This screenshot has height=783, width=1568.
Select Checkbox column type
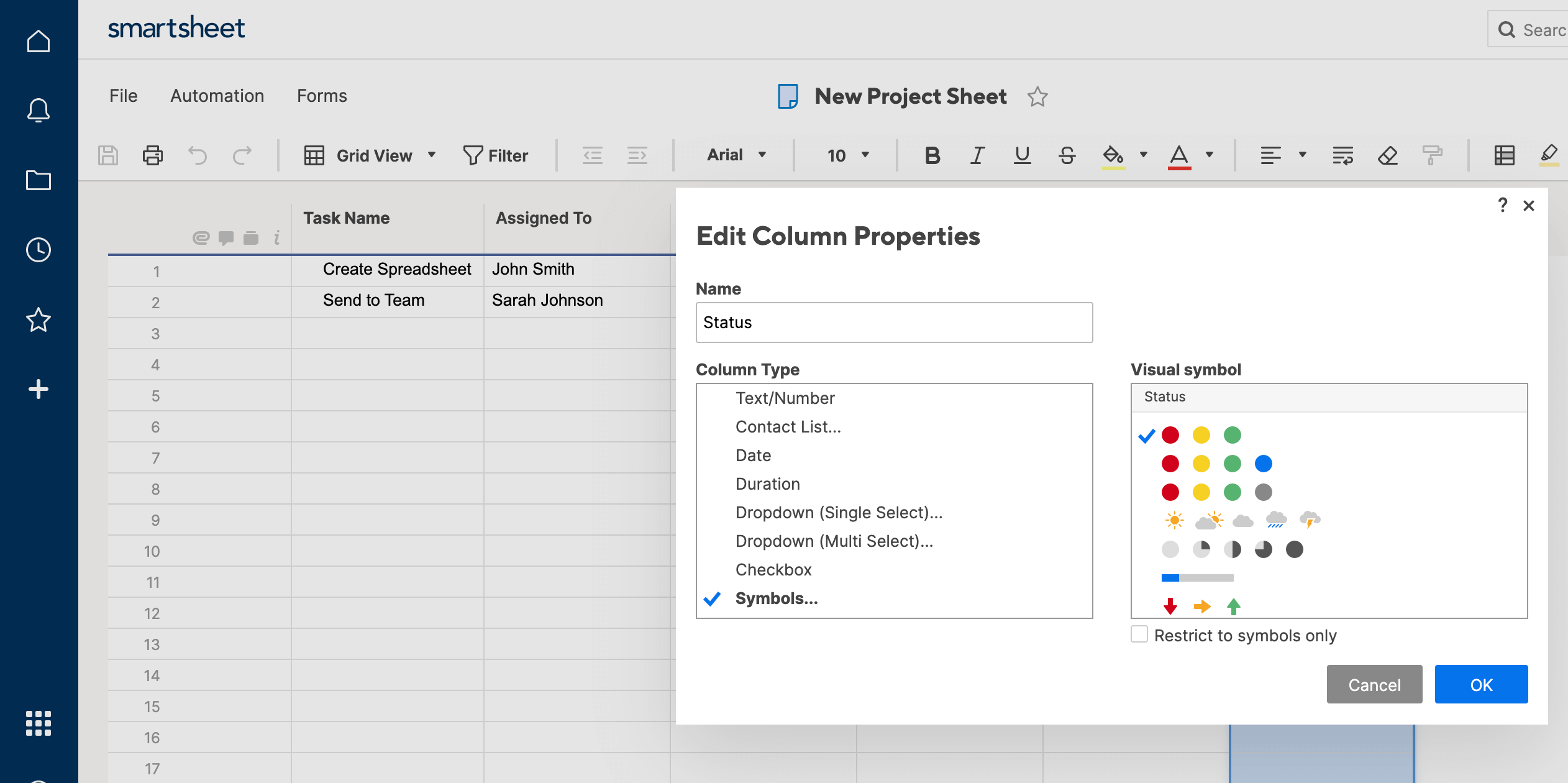pyautogui.click(x=773, y=570)
